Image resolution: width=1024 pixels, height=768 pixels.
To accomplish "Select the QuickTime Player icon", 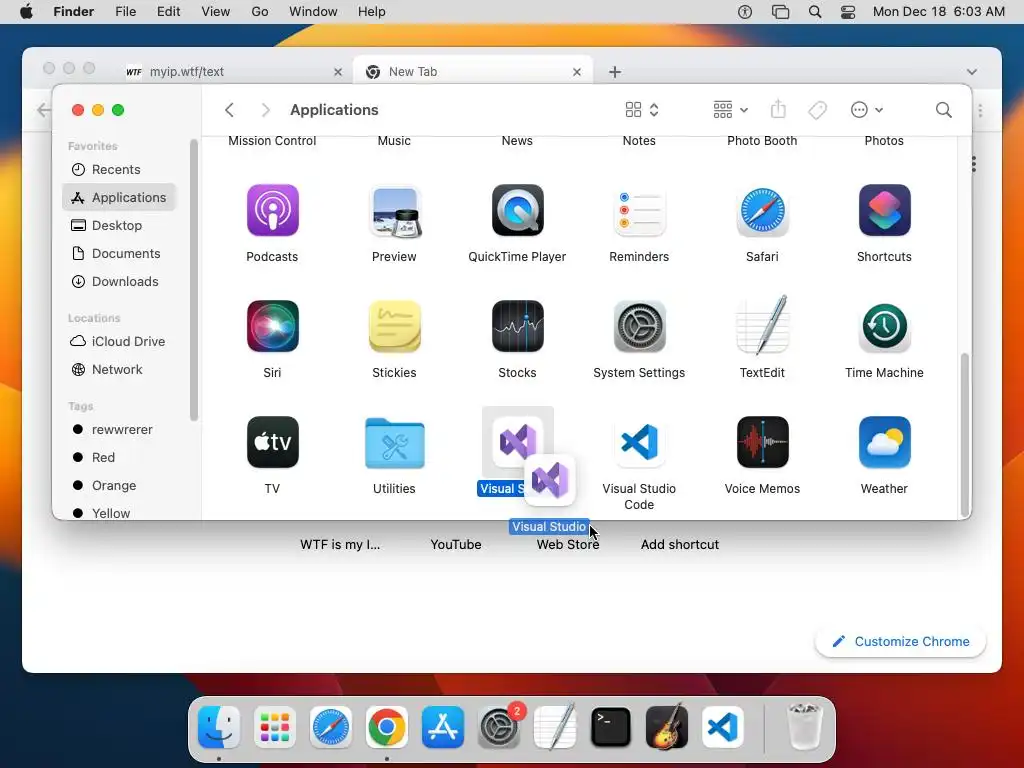I will point(517,210).
